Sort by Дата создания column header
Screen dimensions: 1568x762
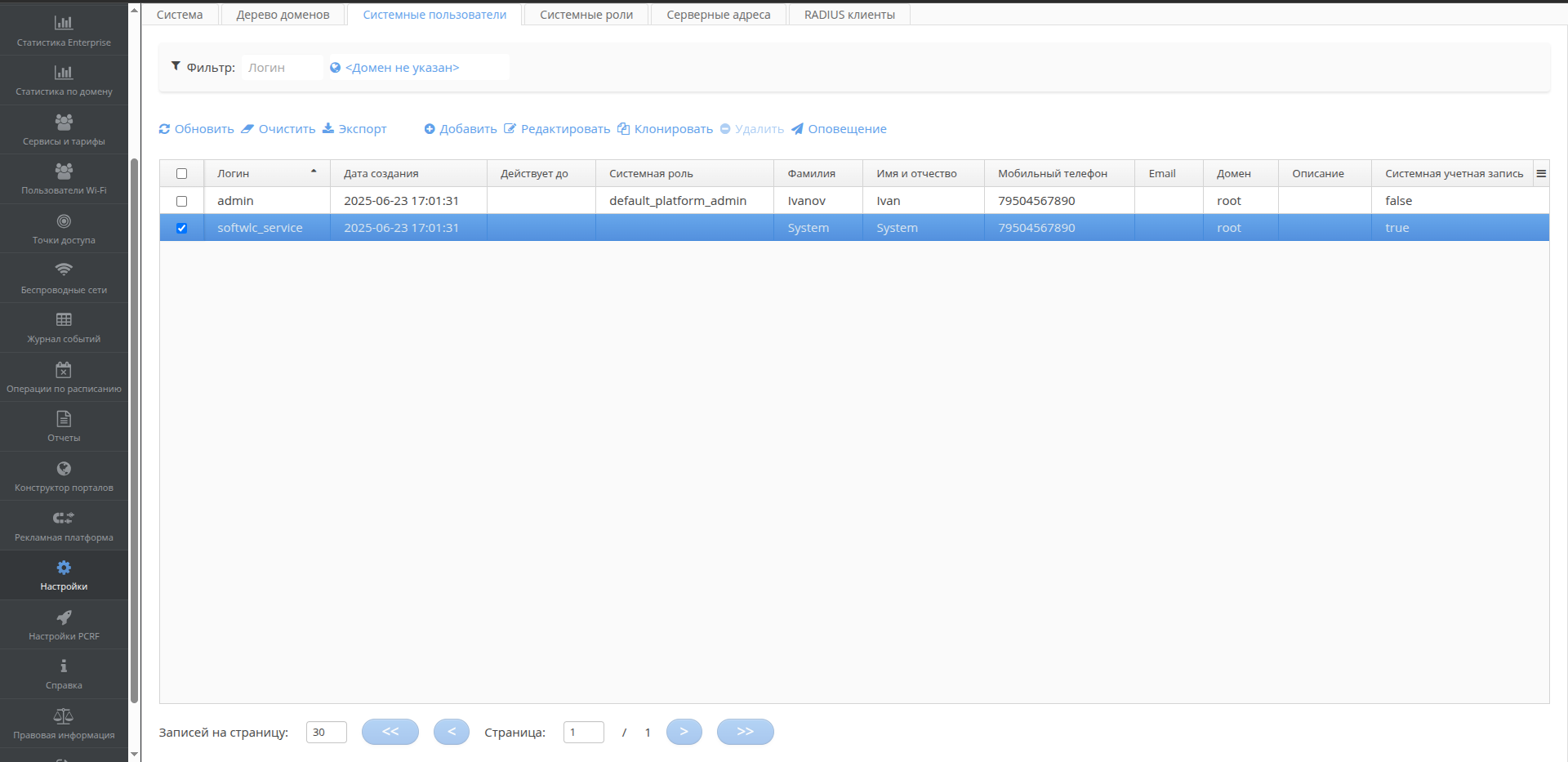408,173
